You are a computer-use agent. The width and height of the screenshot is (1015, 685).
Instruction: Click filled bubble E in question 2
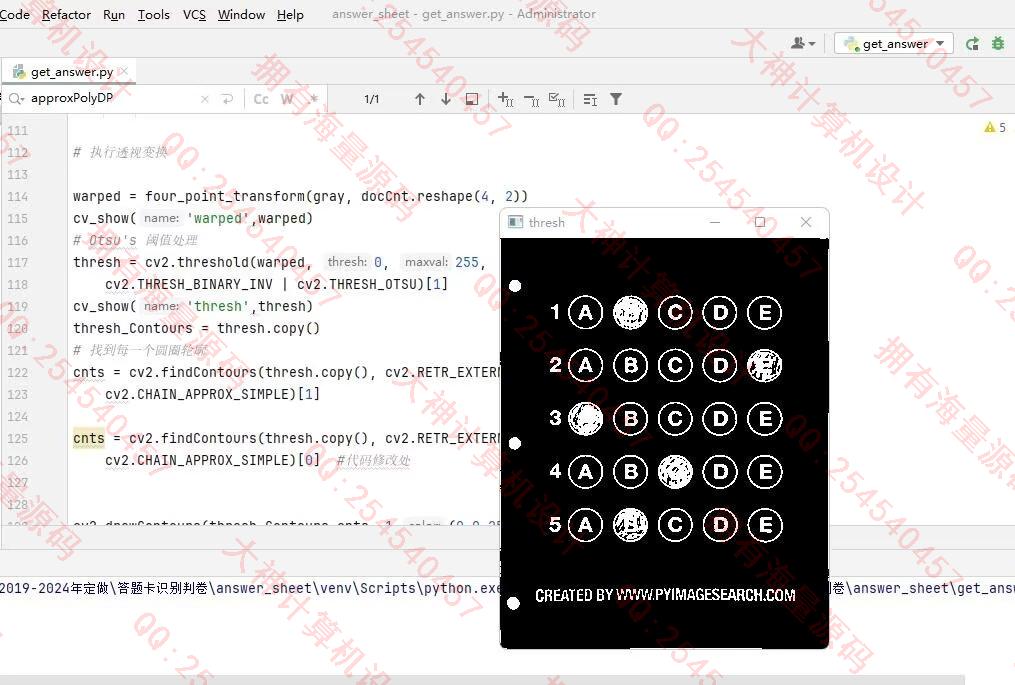click(764, 366)
